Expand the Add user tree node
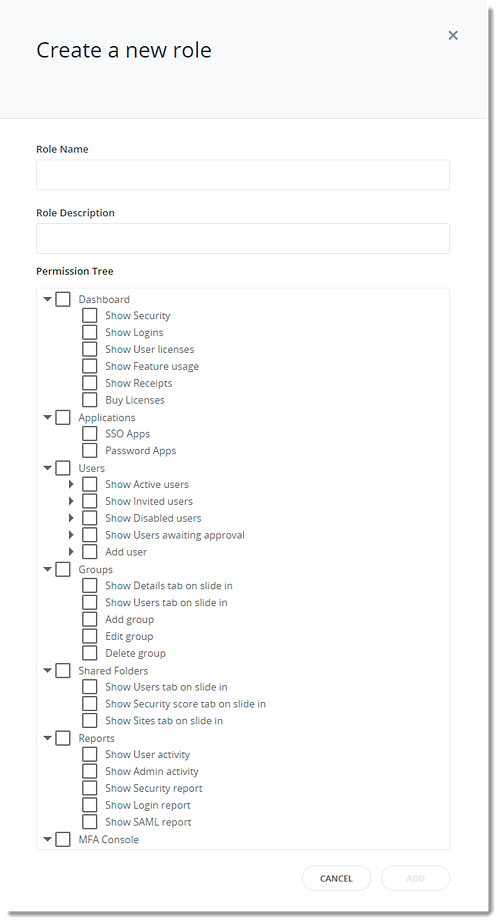500x923 pixels. click(x=71, y=552)
